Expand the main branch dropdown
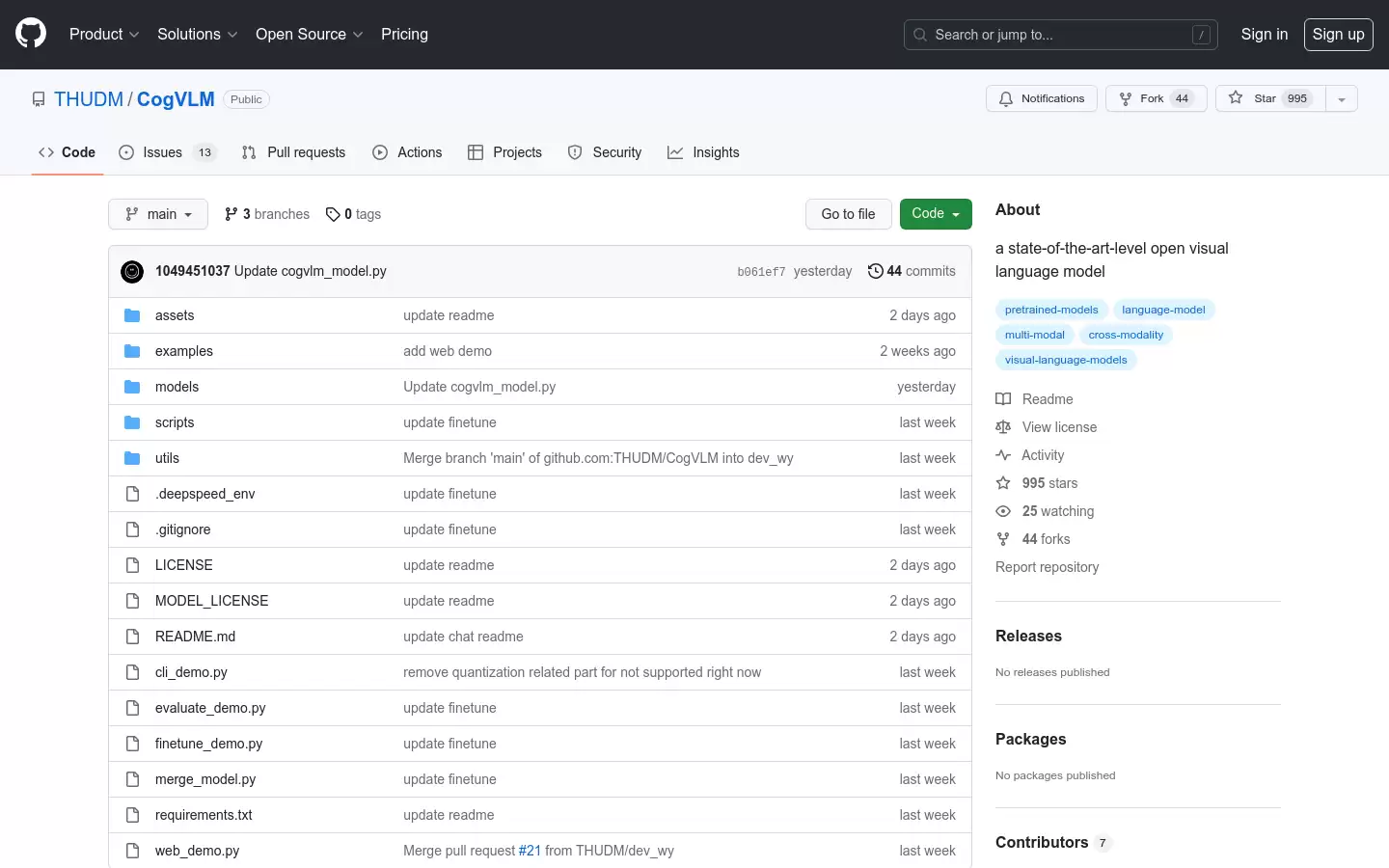 tap(158, 214)
